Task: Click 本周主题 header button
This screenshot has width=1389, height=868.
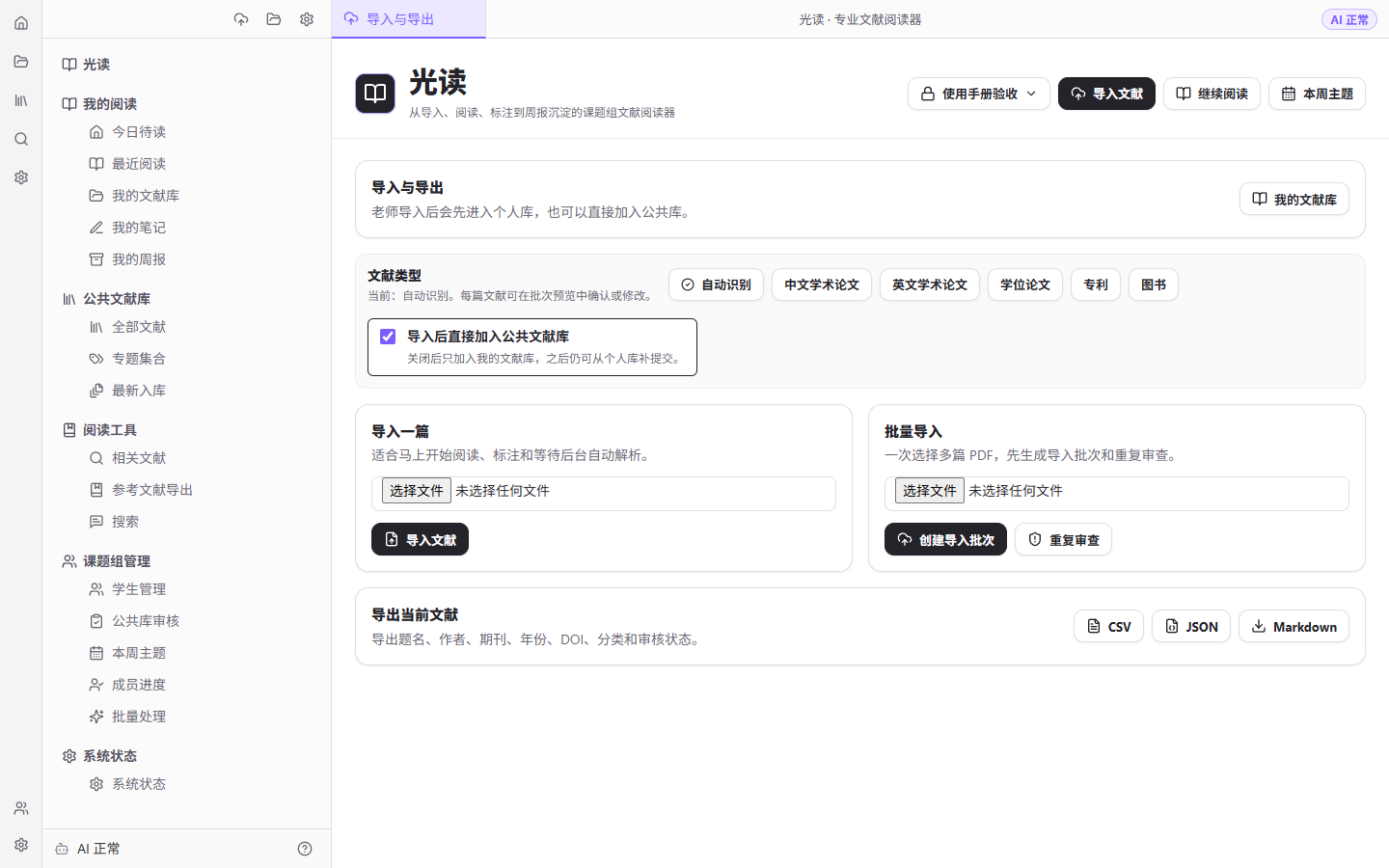Action: click(1317, 94)
